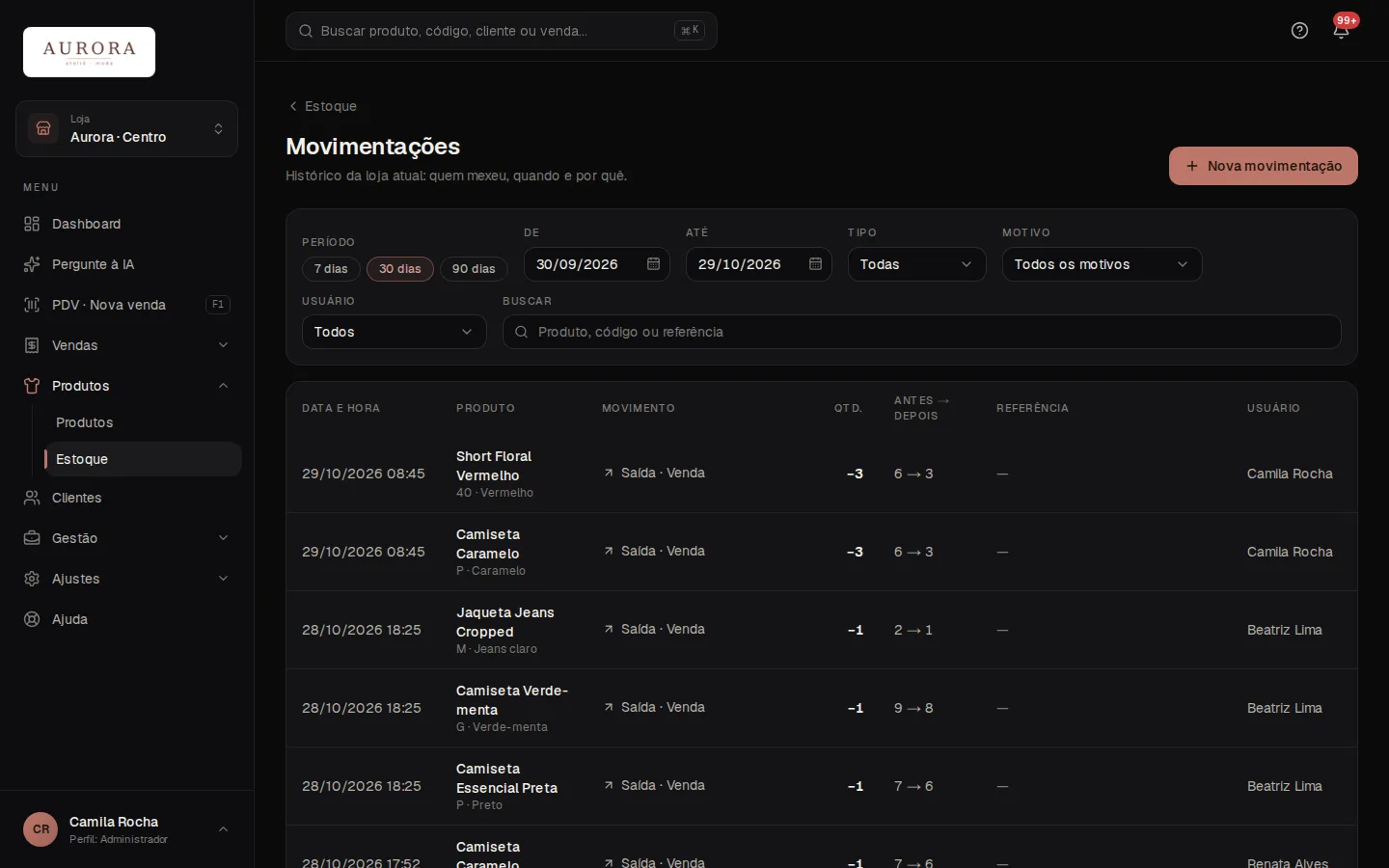The height and width of the screenshot is (868, 1389).
Task: Click the Nova movimentação button
Action: coord(1264,166)
